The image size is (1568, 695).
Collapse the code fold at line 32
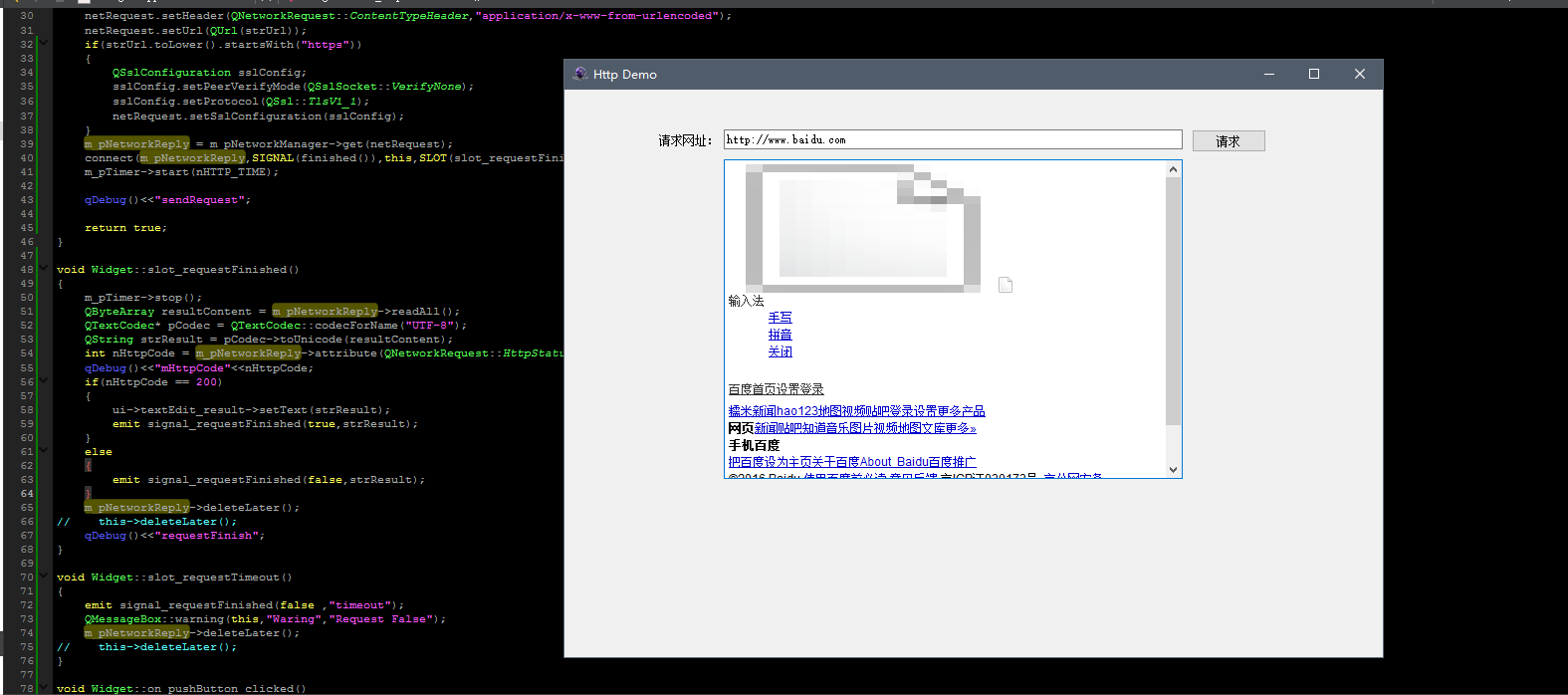coord(44,44)
